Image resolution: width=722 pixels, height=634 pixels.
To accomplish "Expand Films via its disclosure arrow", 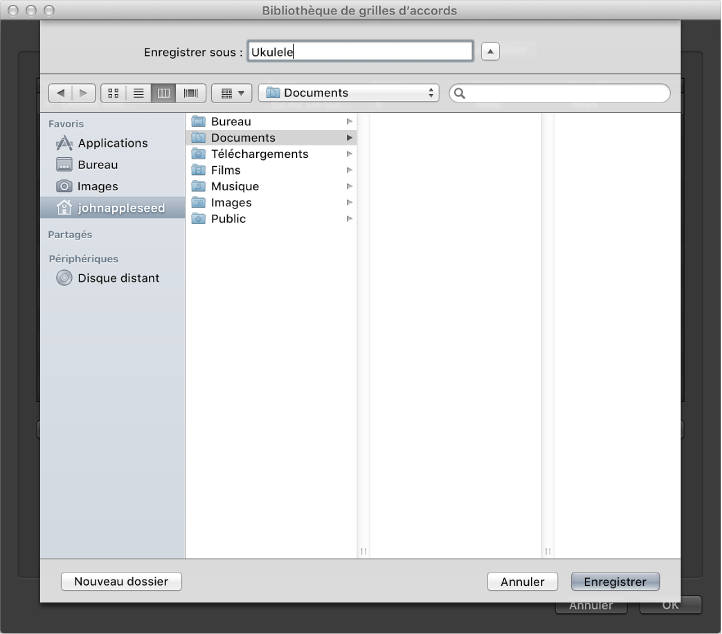I will 349,170.
